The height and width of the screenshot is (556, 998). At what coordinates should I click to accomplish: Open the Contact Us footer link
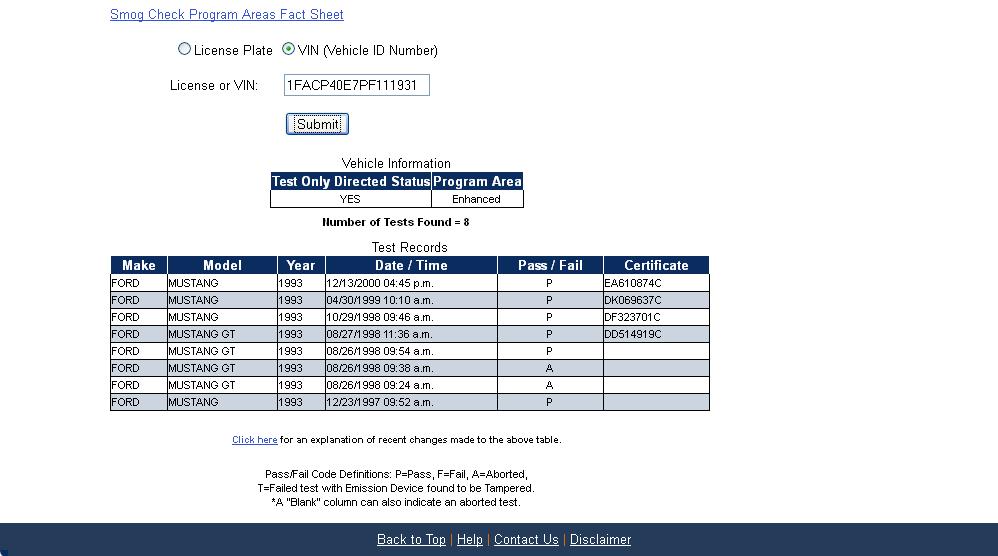[x=526, y=540]
